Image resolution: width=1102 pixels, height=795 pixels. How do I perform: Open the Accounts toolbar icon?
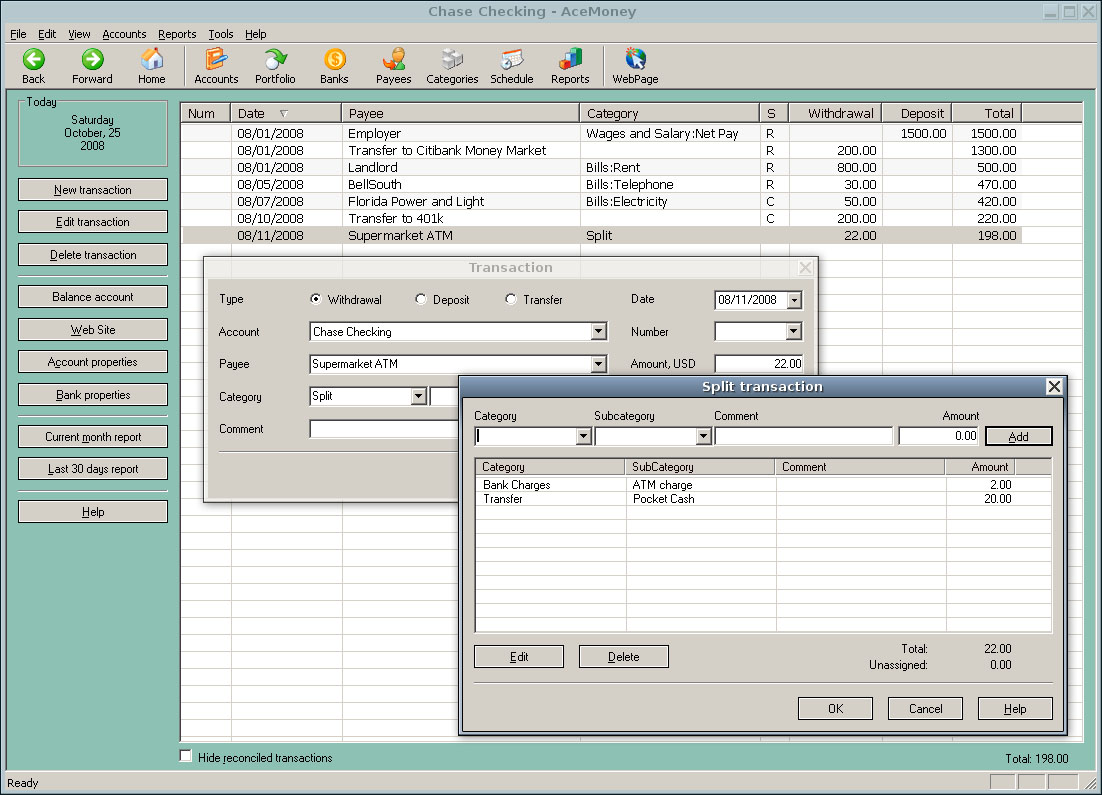pos(216,66)
